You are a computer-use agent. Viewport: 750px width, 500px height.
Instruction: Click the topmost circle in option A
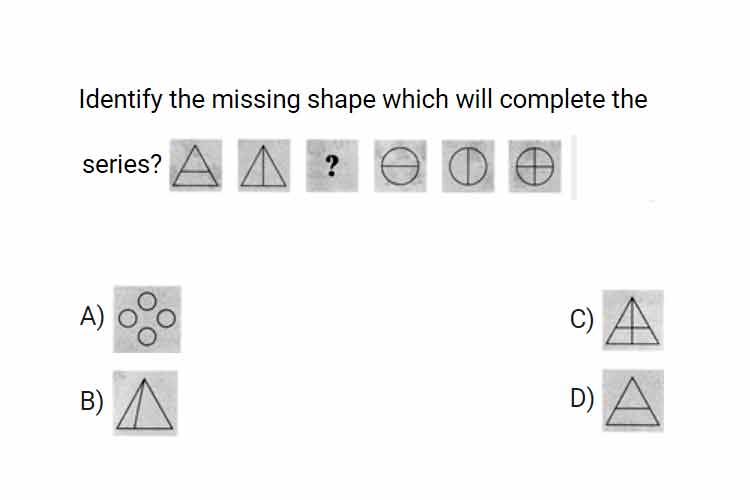(x=147, y=301)
